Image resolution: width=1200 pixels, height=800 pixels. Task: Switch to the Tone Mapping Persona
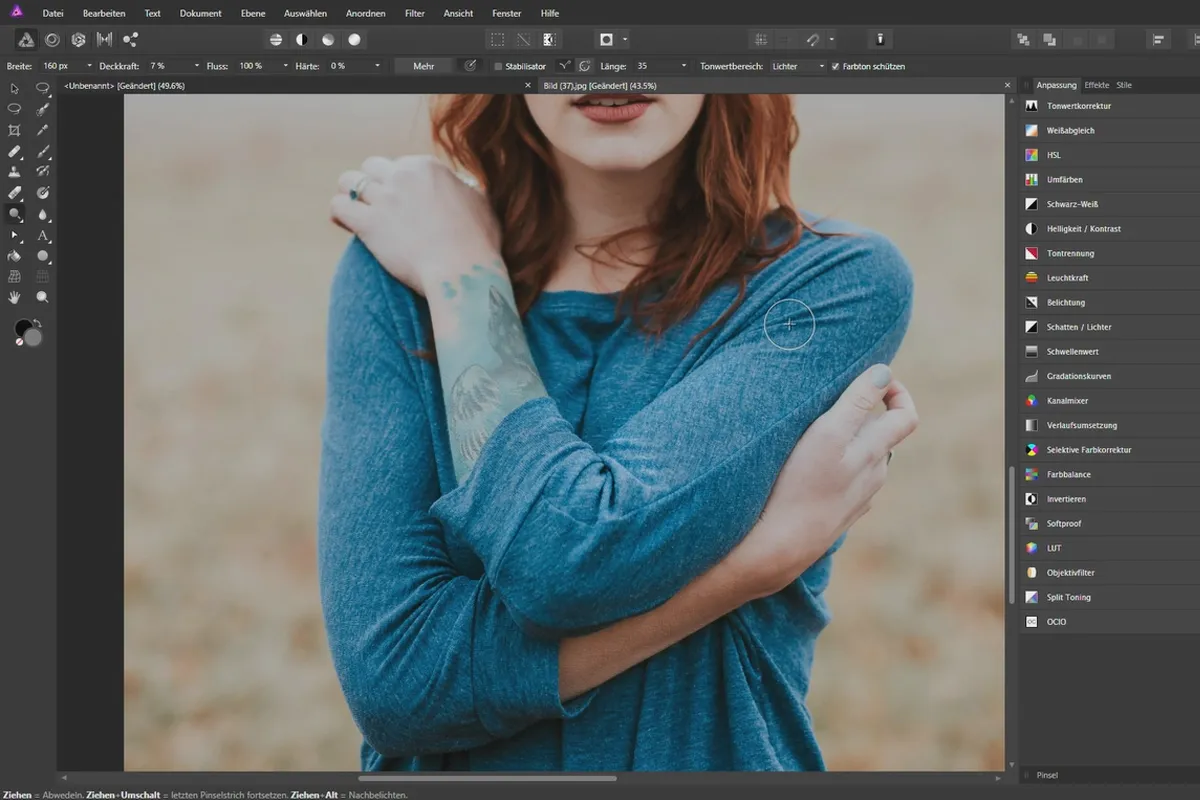coord(104,40)
